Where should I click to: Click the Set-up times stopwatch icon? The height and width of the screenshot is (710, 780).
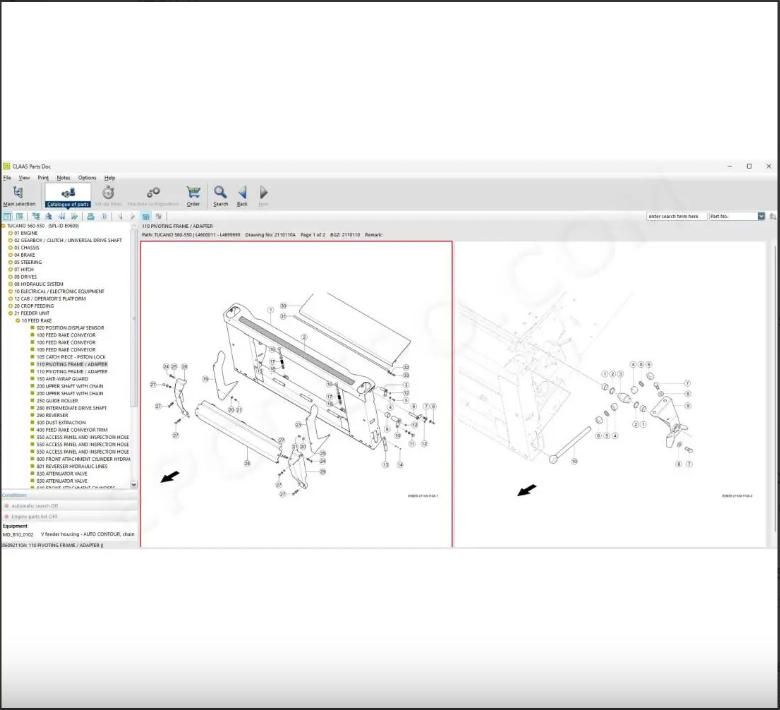(x=108, y=194)
